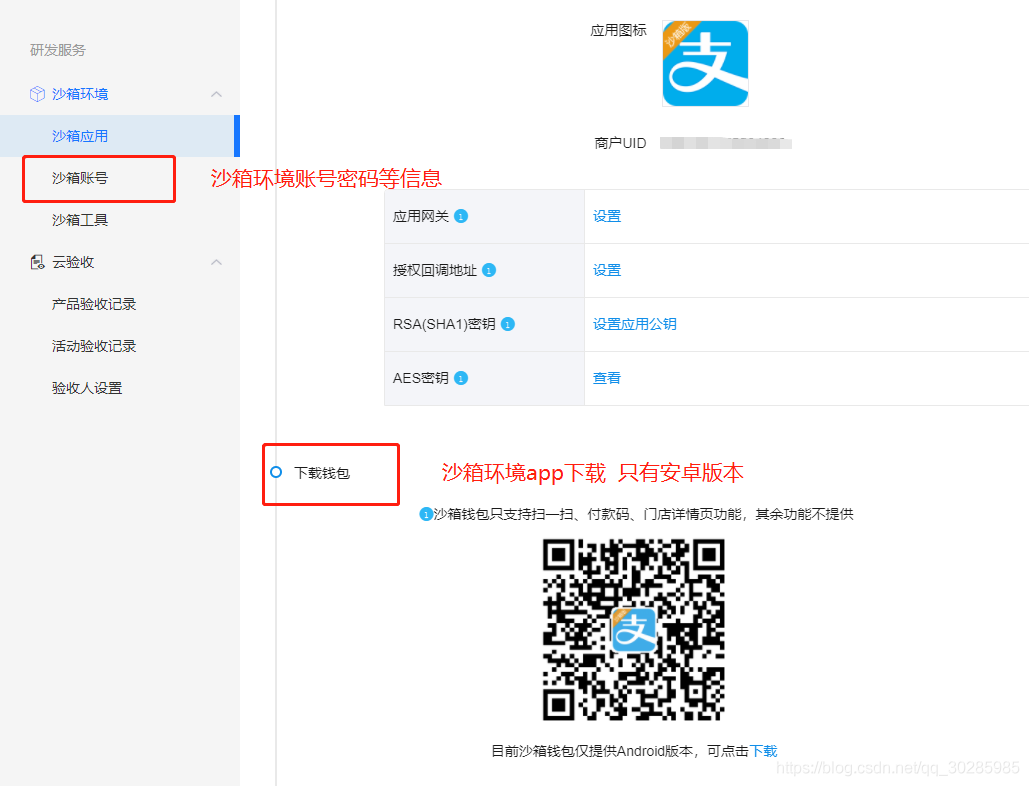Click the info icon beside RSA(SHA1)密钥
The width and height of the screenshot is (1029, 786).
click(x=508, y=324)
